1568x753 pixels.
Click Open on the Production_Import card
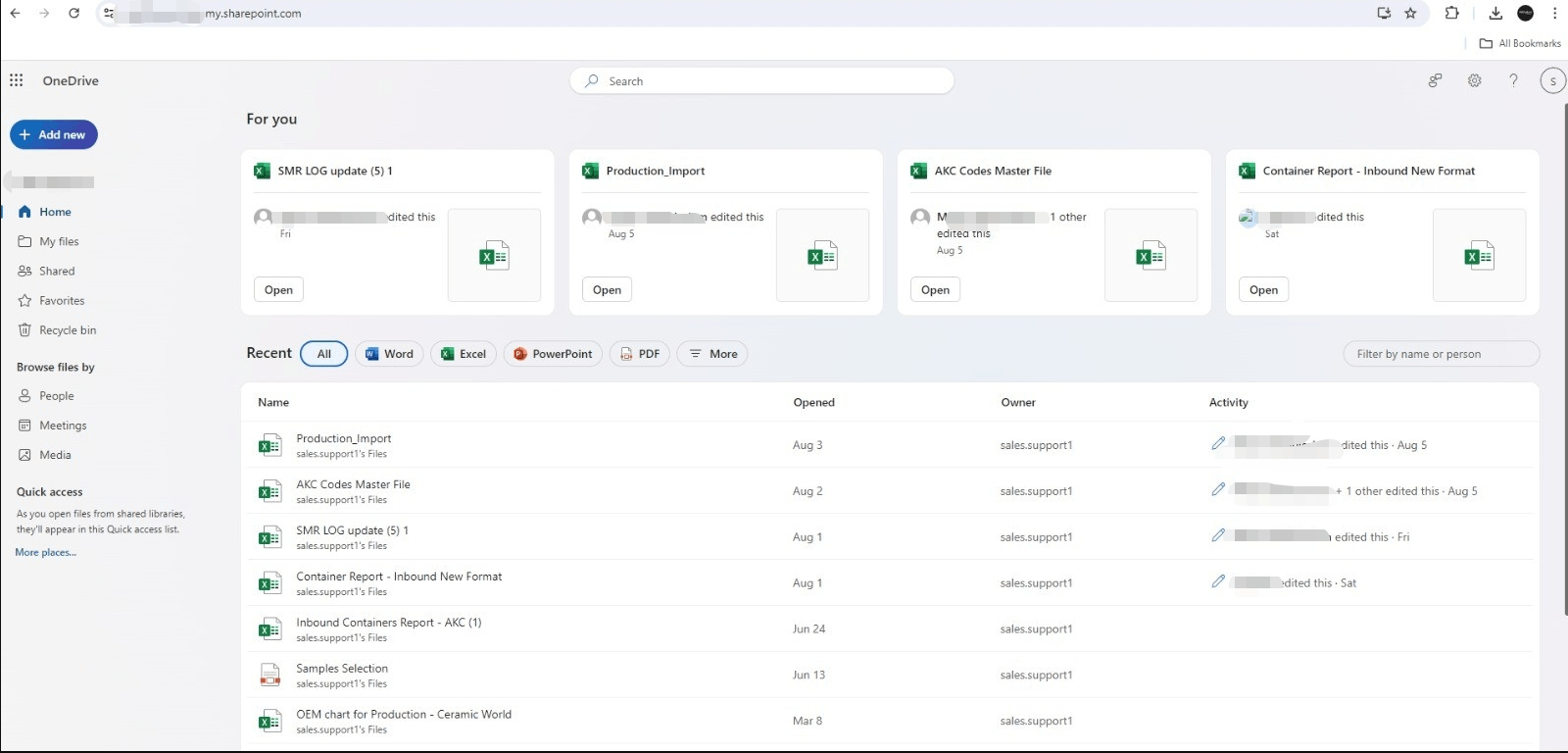[x=607, y=289]
